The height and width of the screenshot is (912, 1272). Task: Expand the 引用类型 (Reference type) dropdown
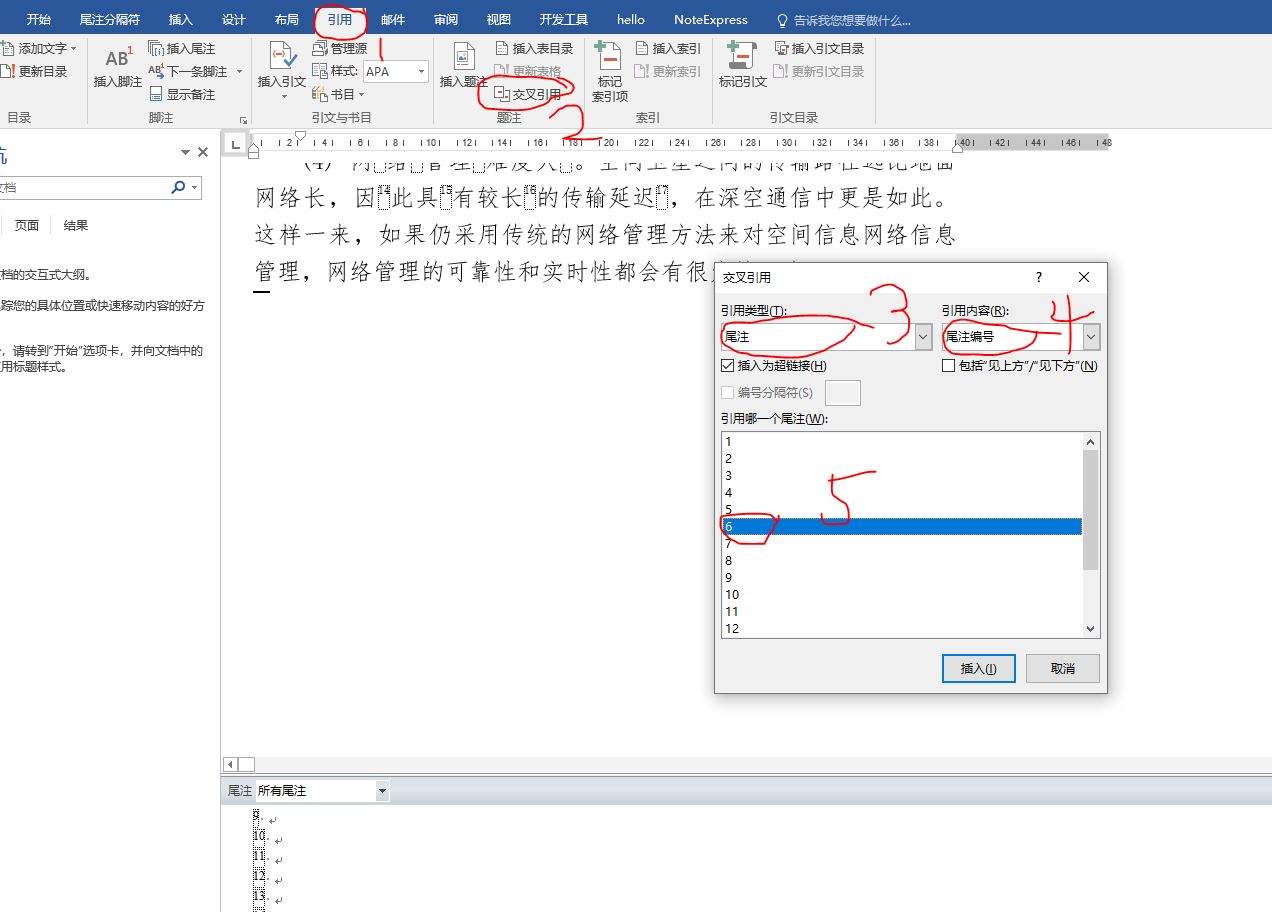pos(923,337)
